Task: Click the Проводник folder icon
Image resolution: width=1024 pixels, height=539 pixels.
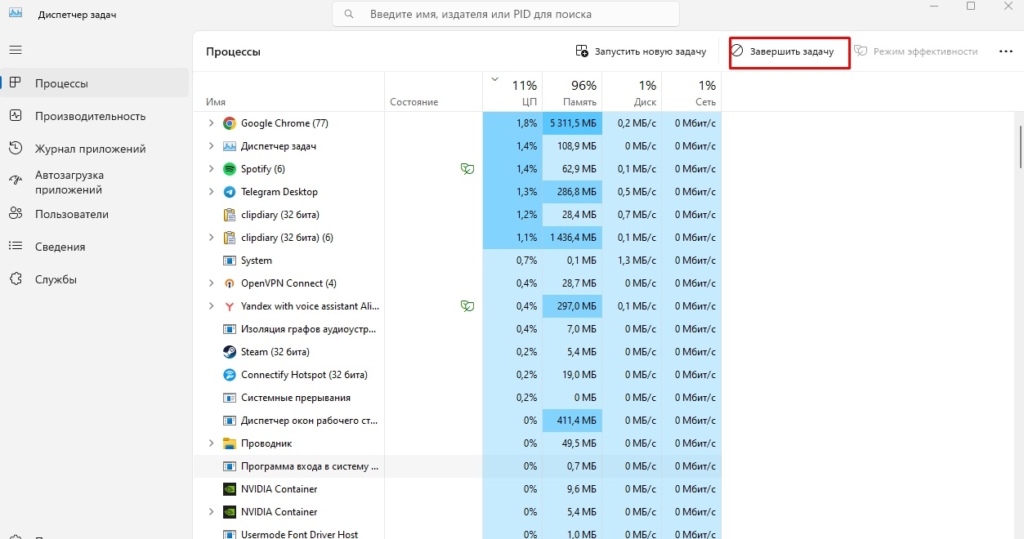Action: (229, 443)
